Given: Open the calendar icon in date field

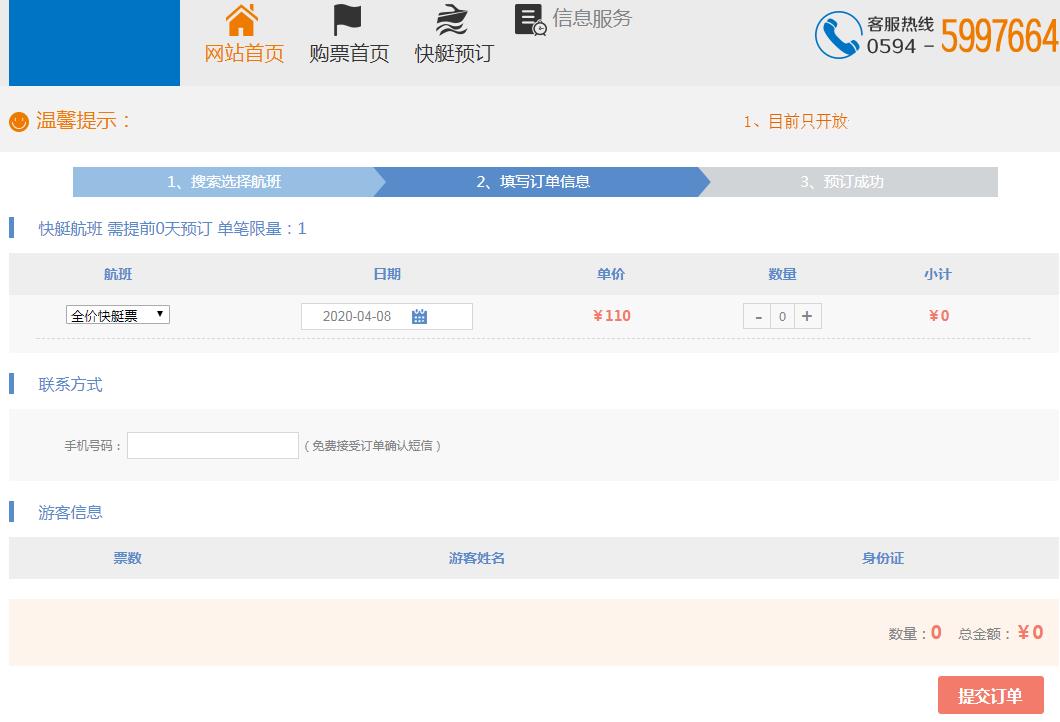Looking at the screenshot, I should pos(419,316).
